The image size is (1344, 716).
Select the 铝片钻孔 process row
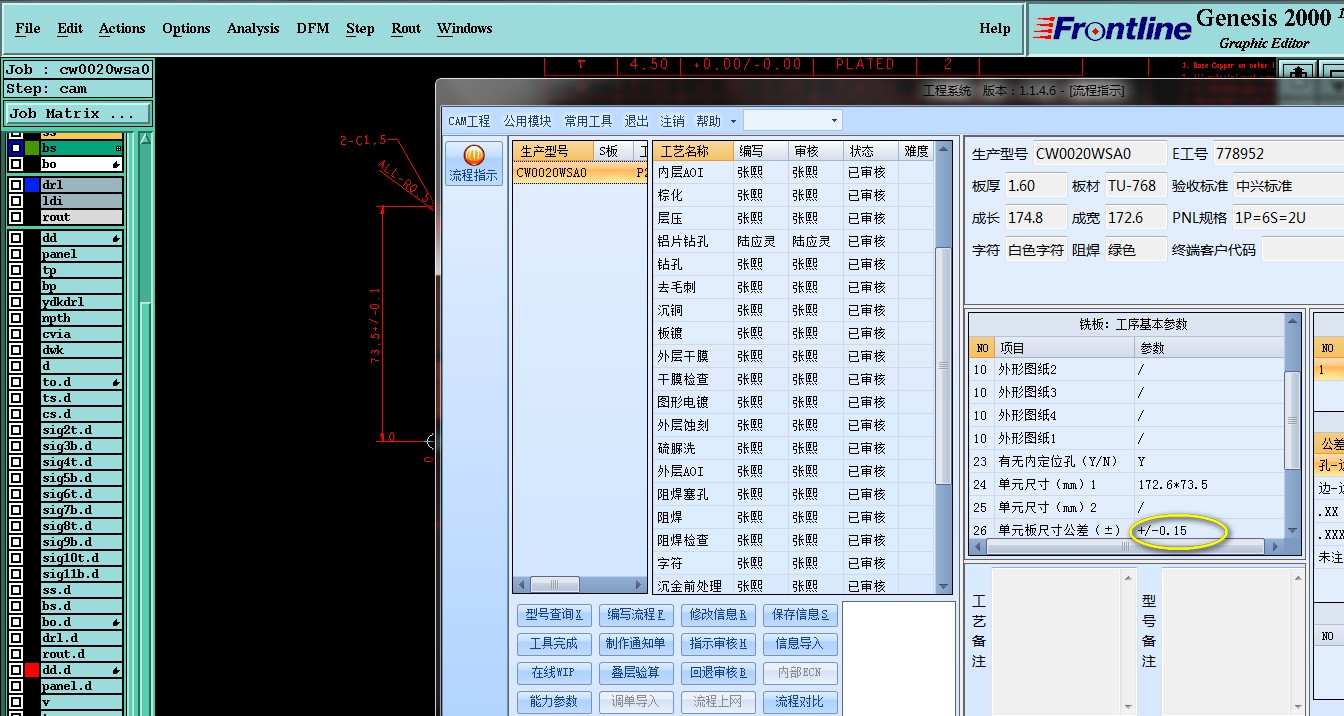click(794, 241)
